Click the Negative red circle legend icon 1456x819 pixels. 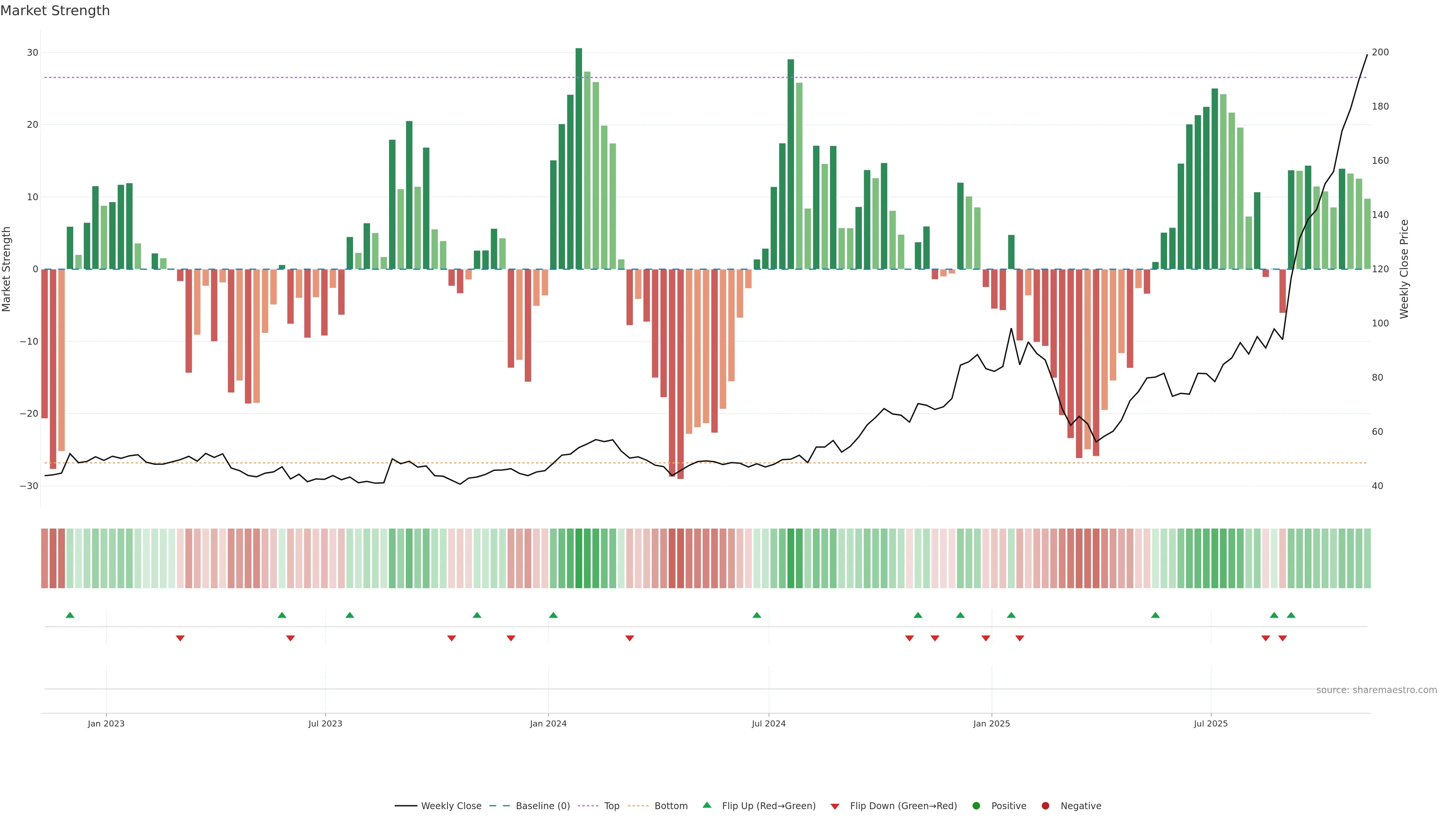click(1045, 806)
